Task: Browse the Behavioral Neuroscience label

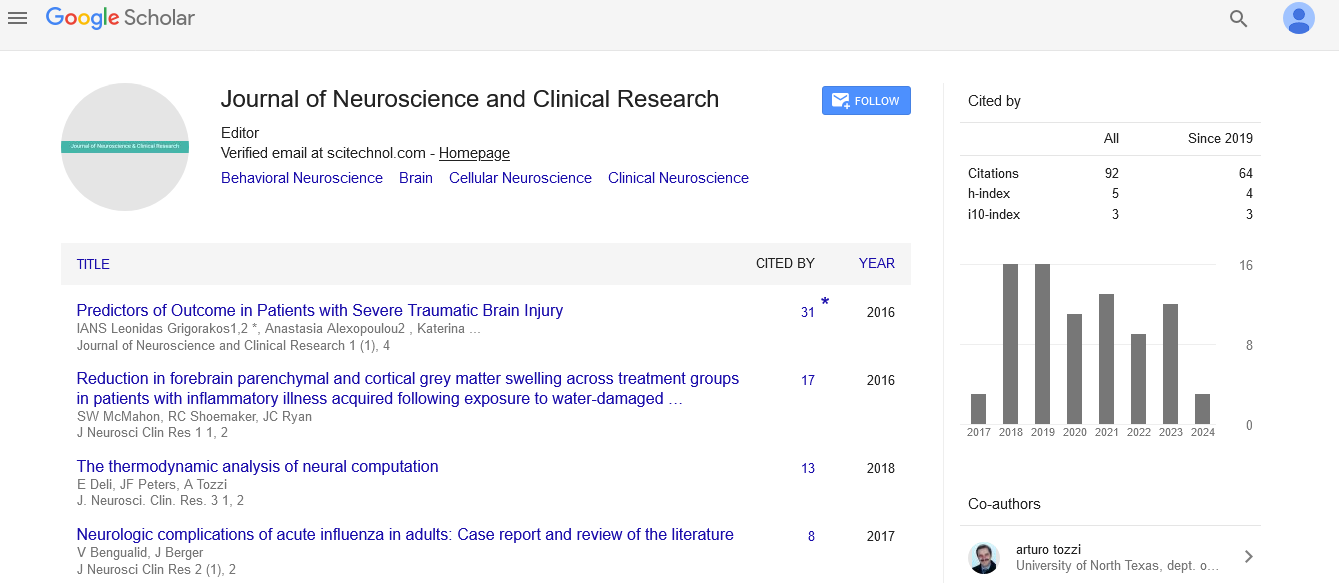Action: (x=302, y=178)
